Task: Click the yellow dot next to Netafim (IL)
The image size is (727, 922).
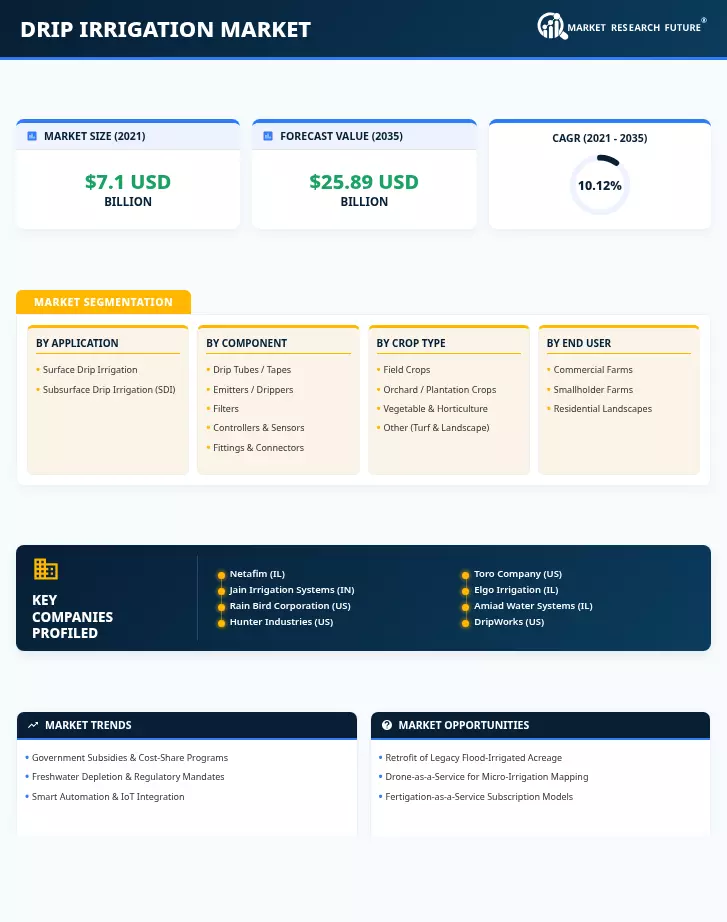Action: [x=221, y=575]
